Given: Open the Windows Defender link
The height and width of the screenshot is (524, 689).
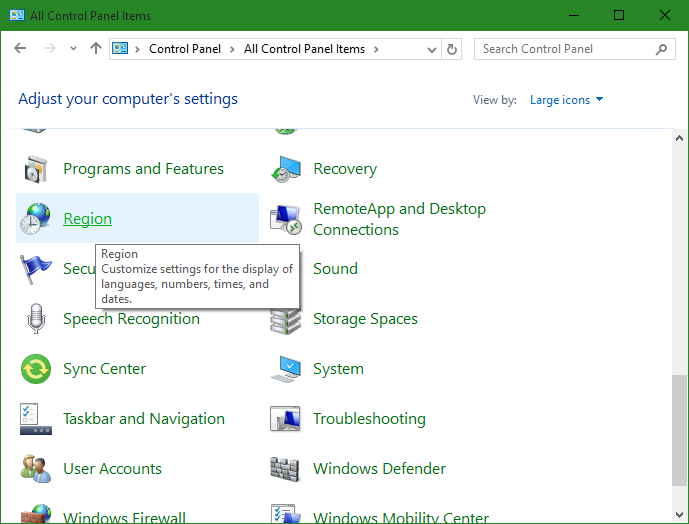Looking at the screenshot, I should pyautogui.click(x=379, y=469).
